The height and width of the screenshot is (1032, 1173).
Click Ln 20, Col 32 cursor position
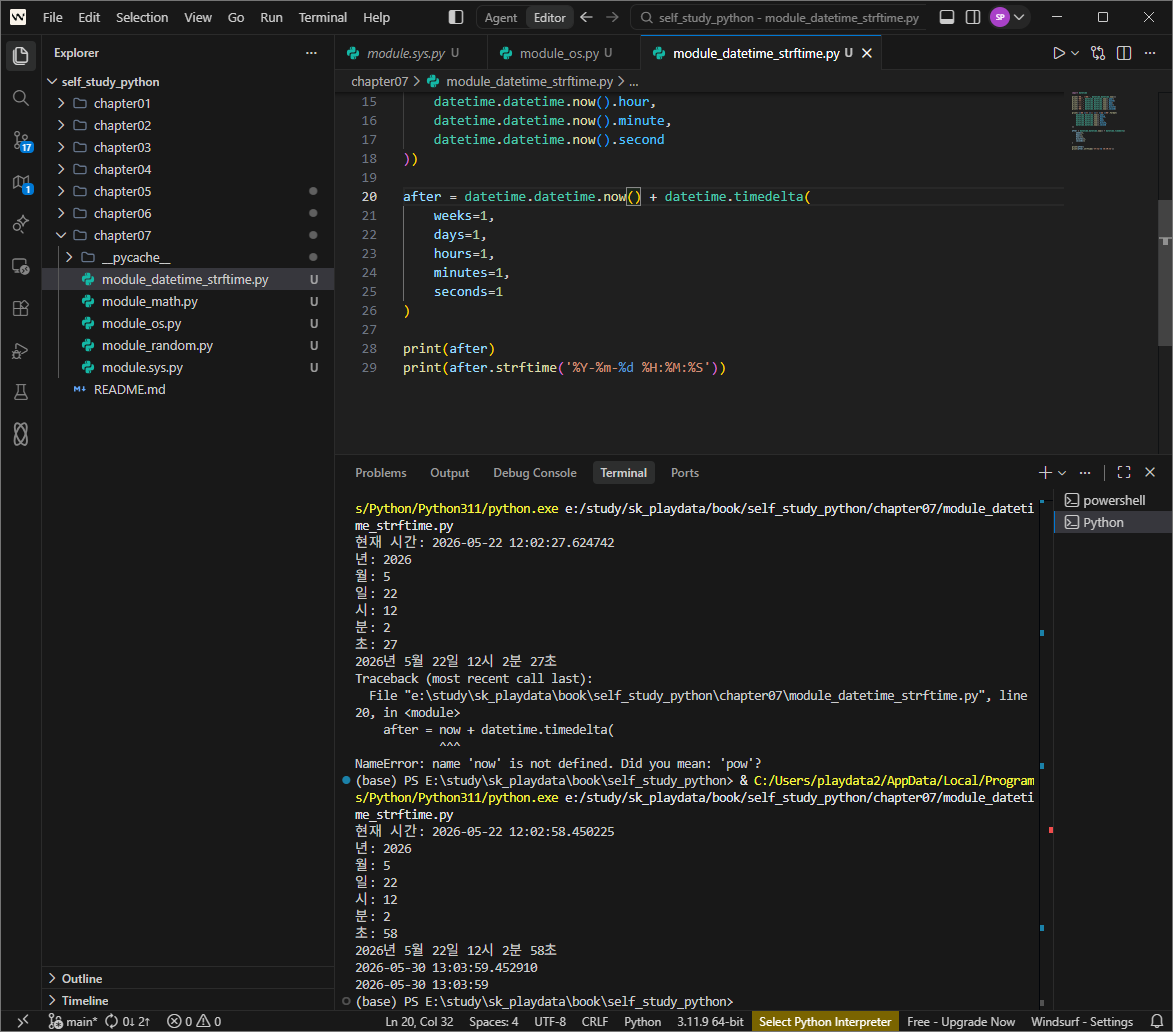419,1022
